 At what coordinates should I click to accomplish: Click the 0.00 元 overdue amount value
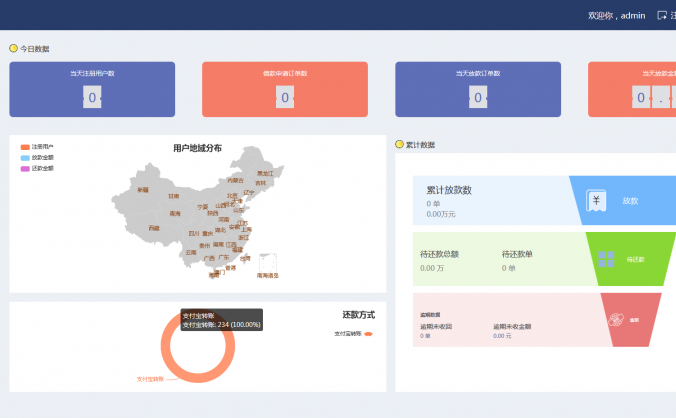click(x=502, y=336)
